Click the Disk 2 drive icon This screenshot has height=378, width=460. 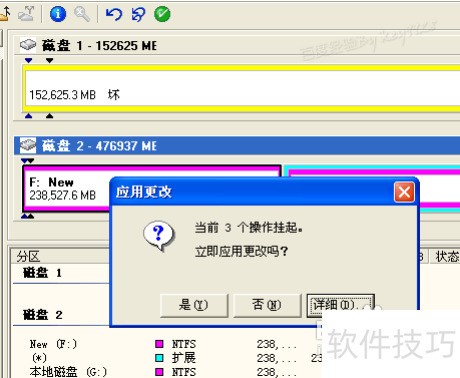tap(28, 145)
